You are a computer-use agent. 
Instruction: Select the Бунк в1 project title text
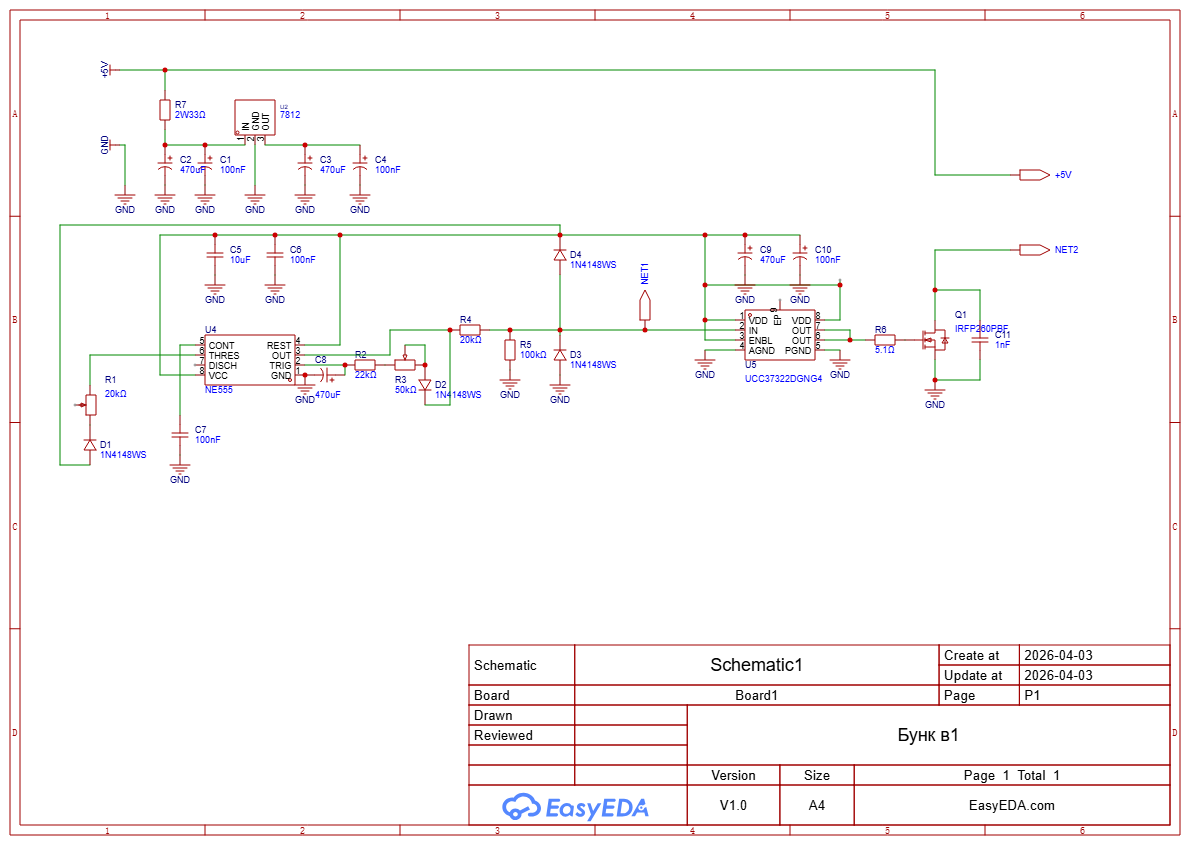[928, 735]
